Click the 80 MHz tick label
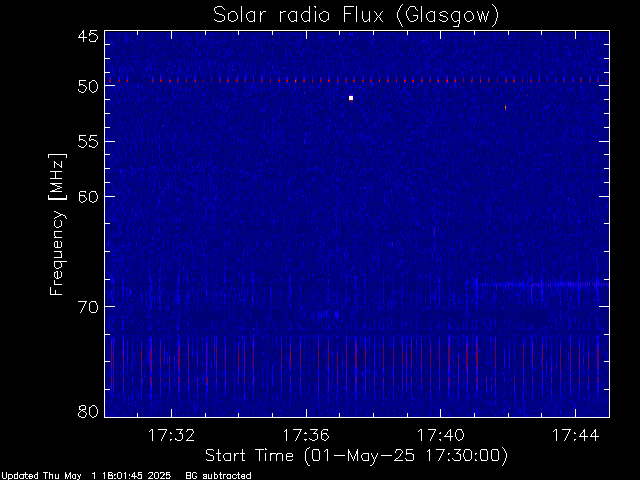The width and height of the screenshot is (640, 480). [88, 411]
